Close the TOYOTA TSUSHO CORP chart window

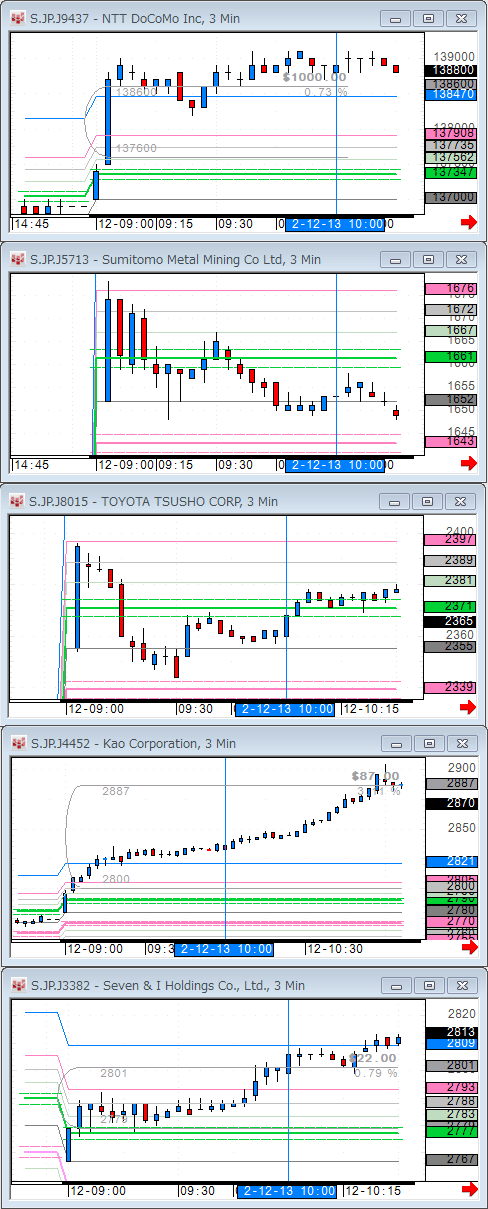point(462,501)
